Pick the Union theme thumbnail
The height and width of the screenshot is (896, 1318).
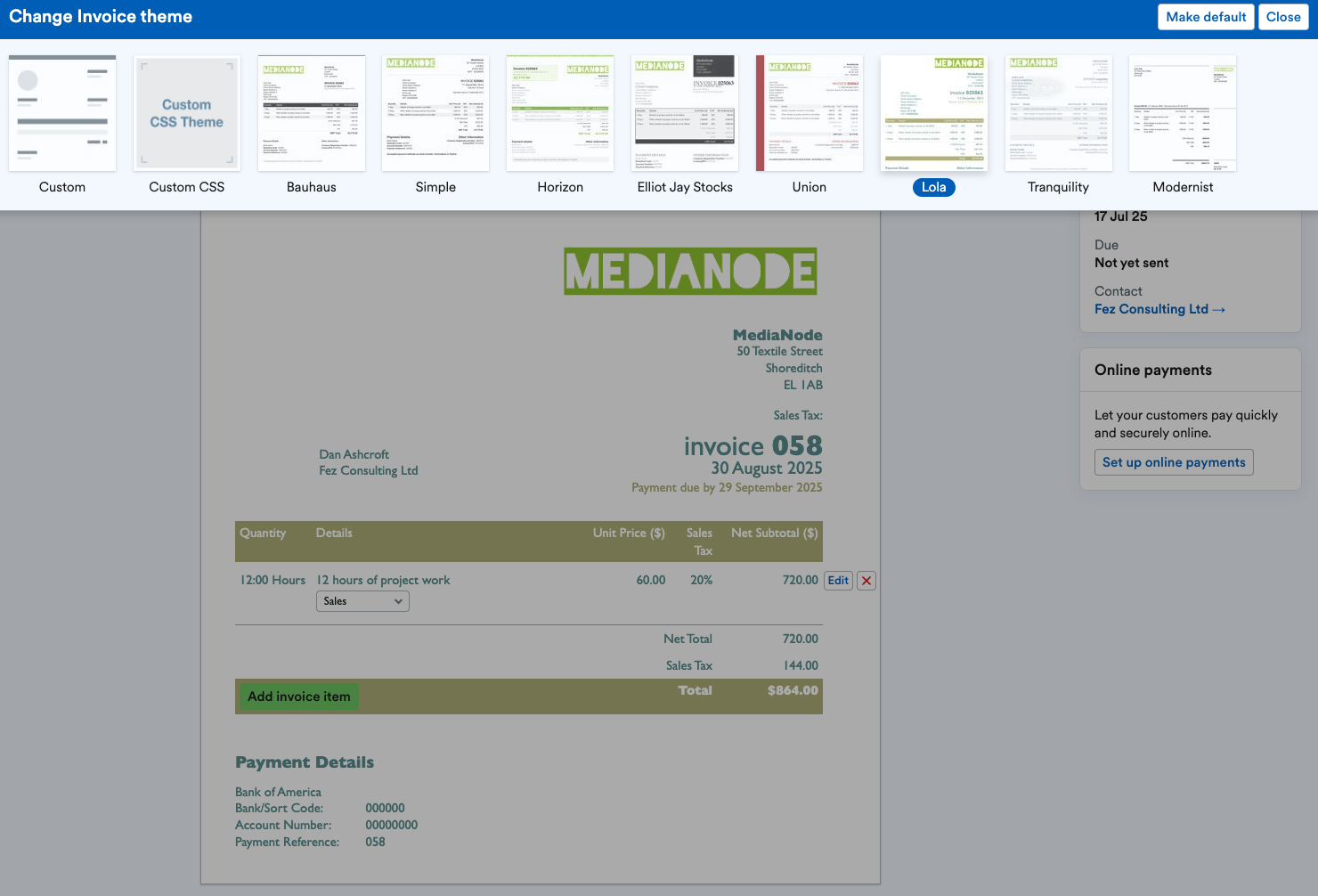[x=810, y=113]
